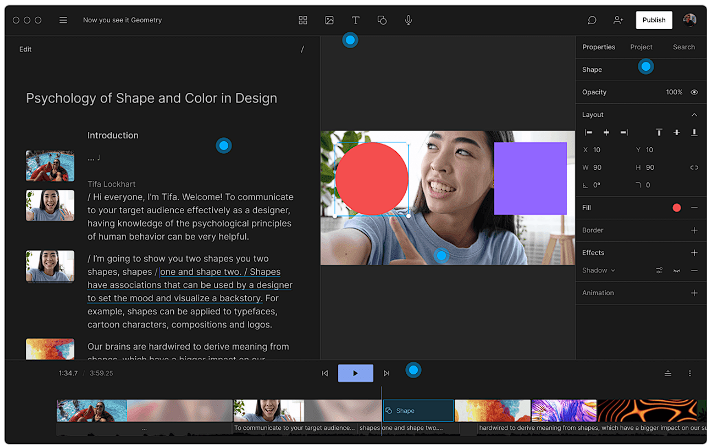Open Shadow settings sliders icon
This screenshot has width=711, height=448.
click(659, 270)
